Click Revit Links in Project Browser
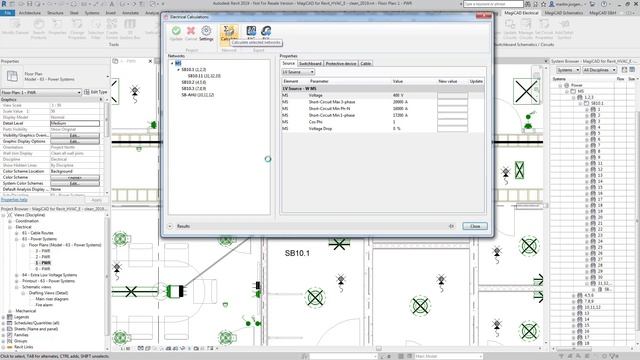This screenshot has height=360, width=640. coord(24,347)
